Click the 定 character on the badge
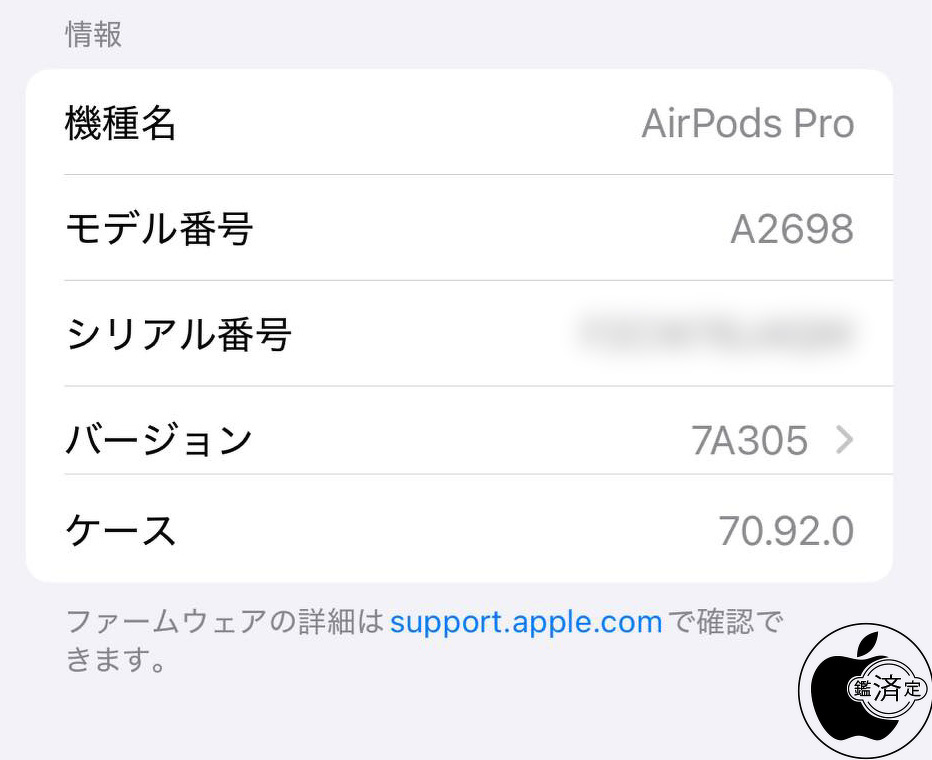932x760 pixels. (x=912, y=689)
